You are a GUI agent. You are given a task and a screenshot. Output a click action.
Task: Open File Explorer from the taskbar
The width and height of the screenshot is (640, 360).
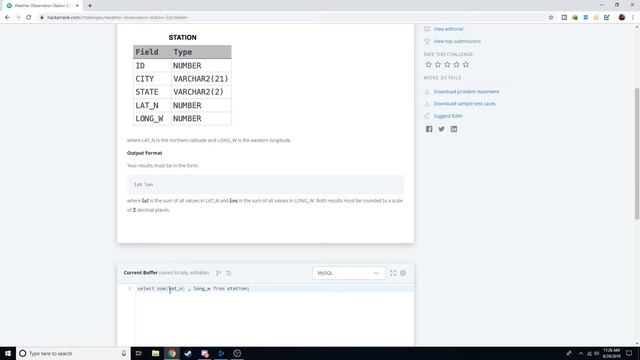[x=156, y=353]
